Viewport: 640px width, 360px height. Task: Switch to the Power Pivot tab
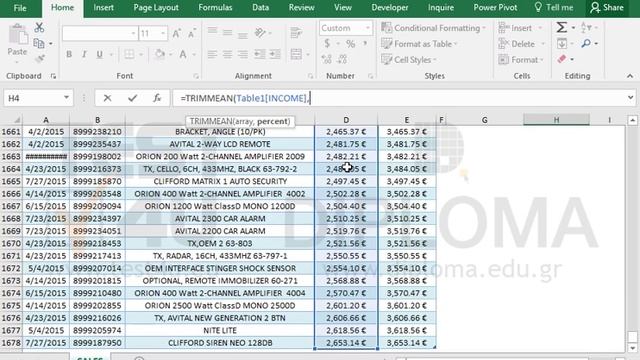(495, 8)
